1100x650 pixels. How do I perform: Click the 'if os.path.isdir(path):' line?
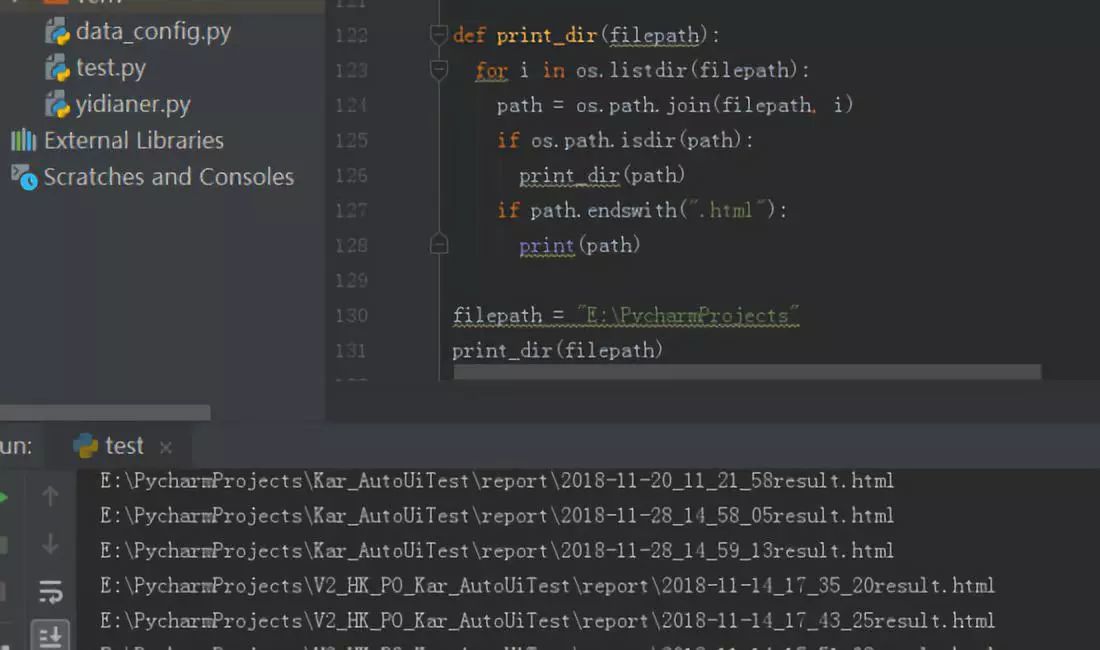[625, 140]
